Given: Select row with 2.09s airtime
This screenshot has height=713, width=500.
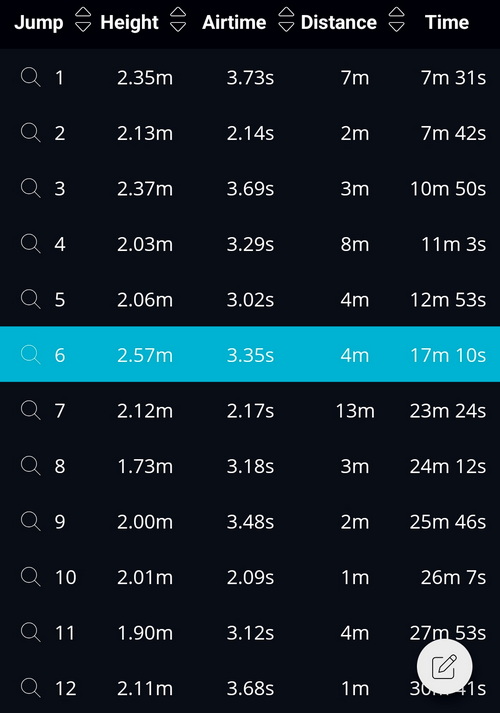Looking at the screenshot, I should [250, 577].
